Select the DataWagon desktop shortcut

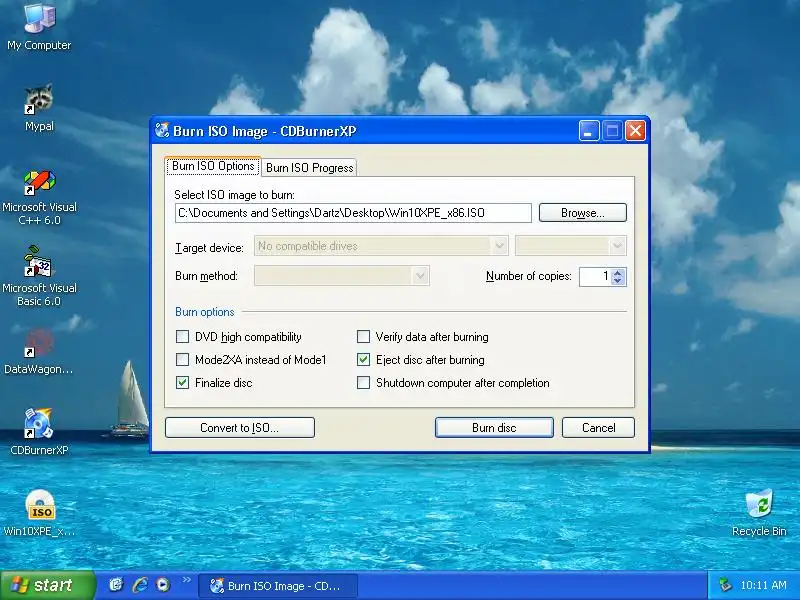point(39,351)
